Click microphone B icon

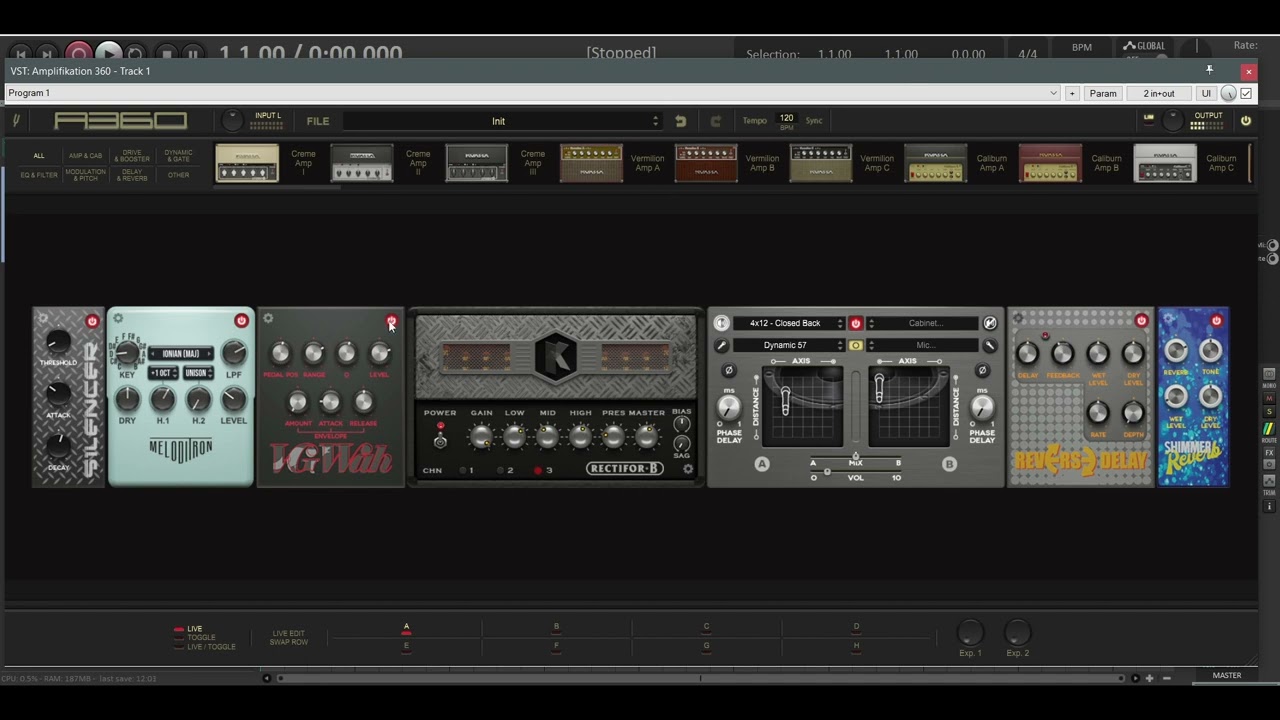coord(989,345)
